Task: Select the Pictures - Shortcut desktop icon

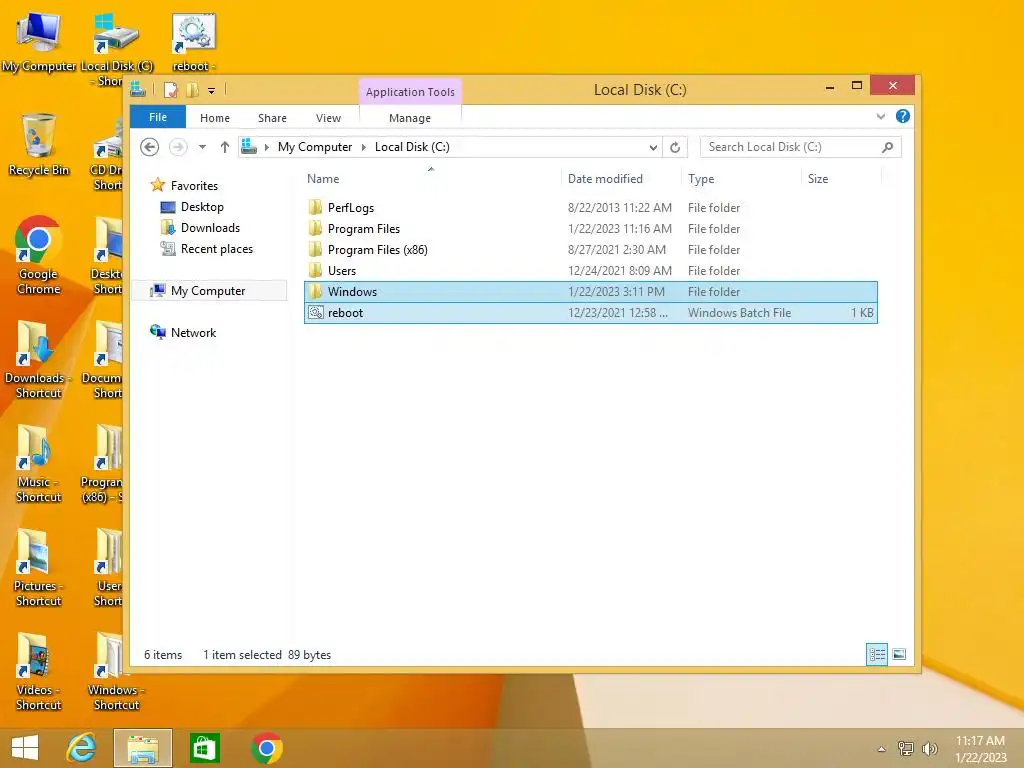Action: tap(39, 567)
